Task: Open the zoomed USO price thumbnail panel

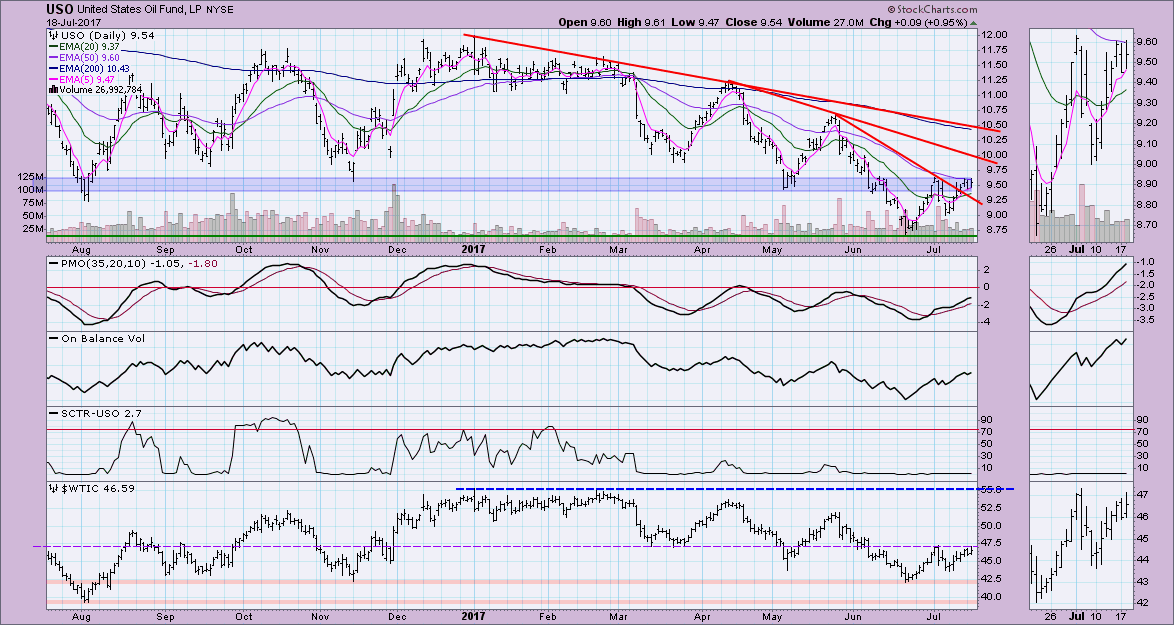Action: coord(1080,134)
